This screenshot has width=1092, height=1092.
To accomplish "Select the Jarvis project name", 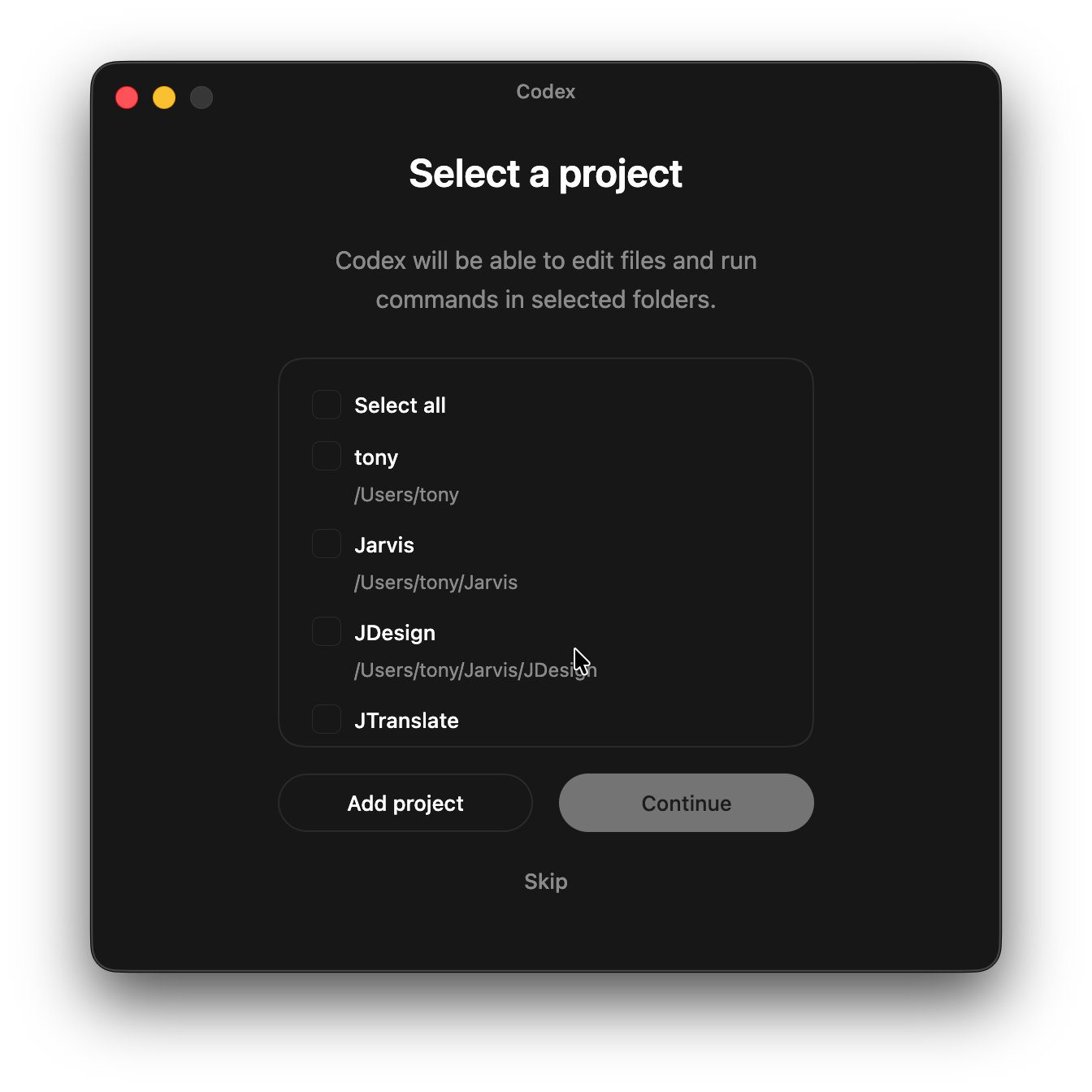I will pyautogui.click(x=384, y=545).
